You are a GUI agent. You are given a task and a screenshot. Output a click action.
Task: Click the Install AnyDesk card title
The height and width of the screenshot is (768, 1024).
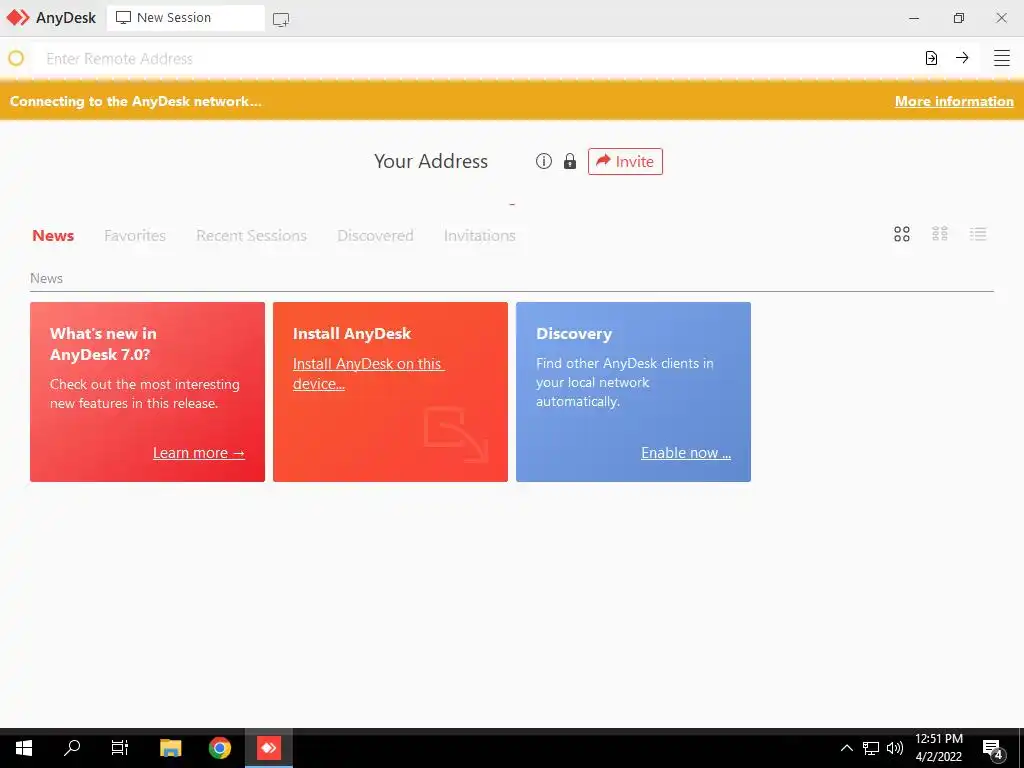(x=351, y=334)
